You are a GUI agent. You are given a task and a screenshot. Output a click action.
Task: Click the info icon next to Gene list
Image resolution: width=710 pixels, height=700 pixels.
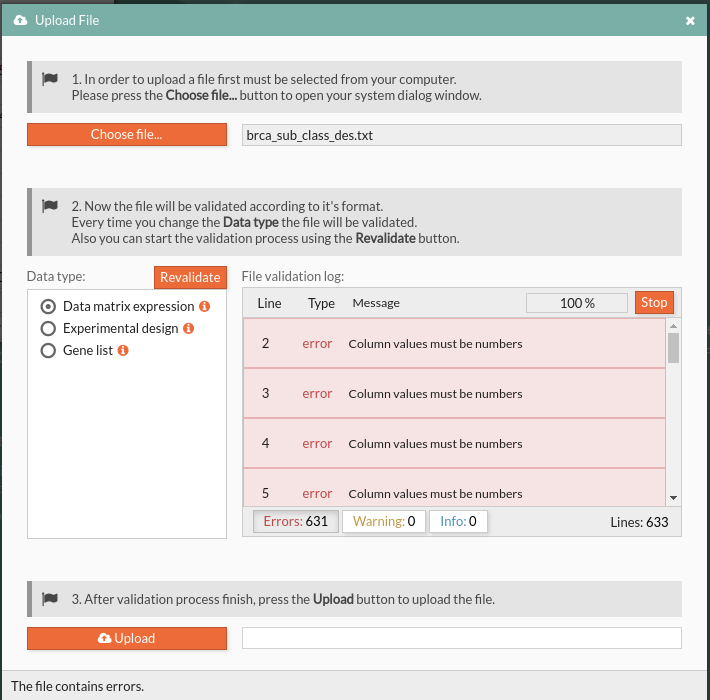pyautogui.click(x=123, y=351)
